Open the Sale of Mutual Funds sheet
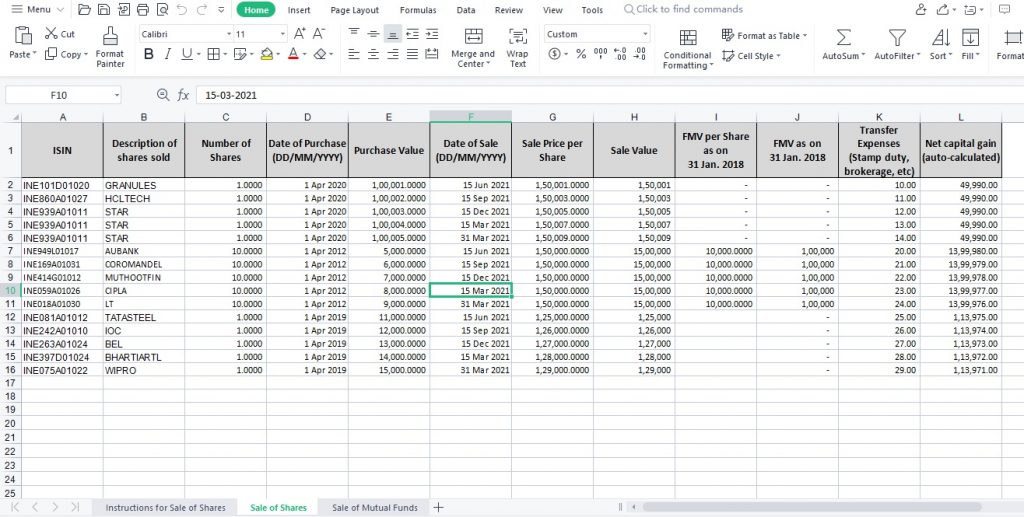This screenshot has height=517, width=1024. pos(374,507)
